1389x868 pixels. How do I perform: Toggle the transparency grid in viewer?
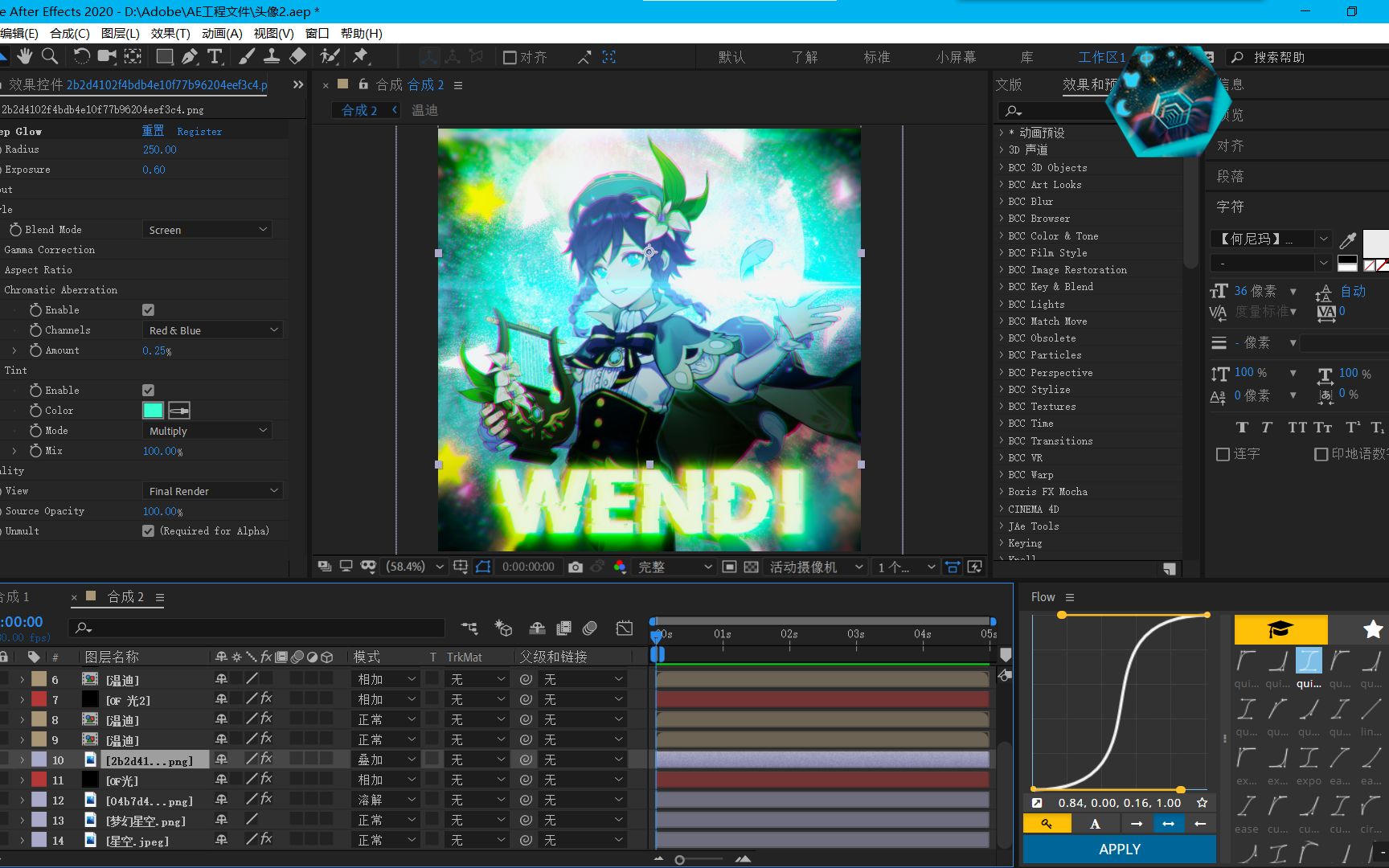click(x=751, y=567)
